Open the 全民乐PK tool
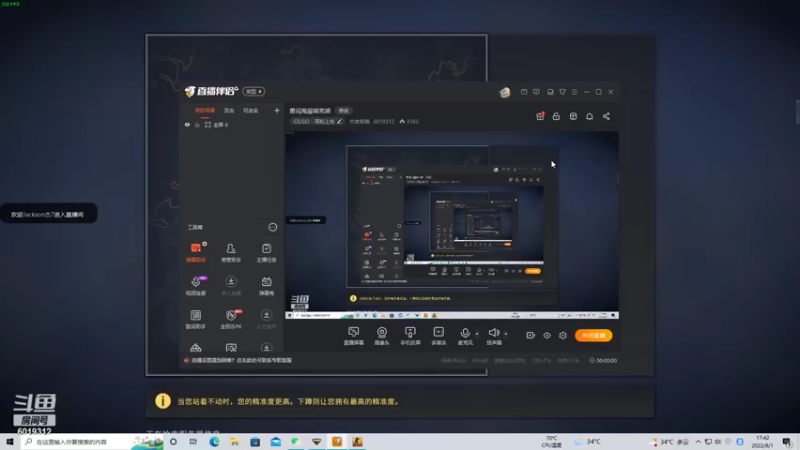 (231, 319)
